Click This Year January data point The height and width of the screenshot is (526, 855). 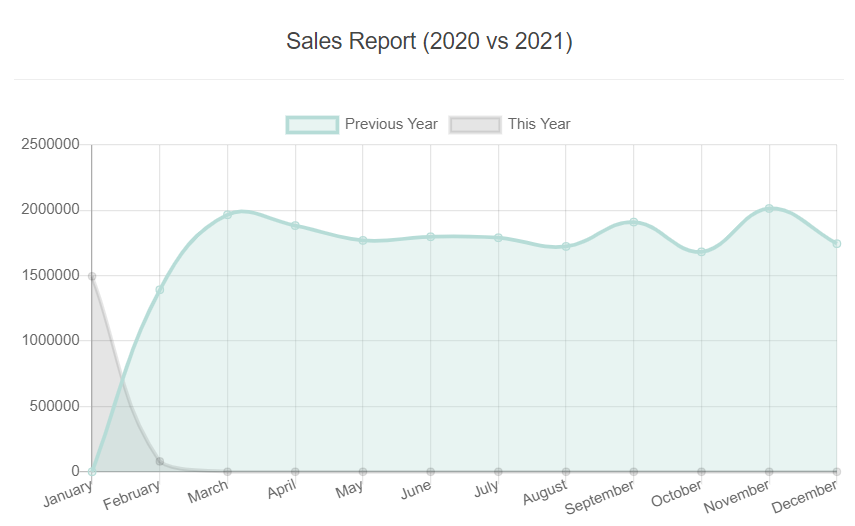click(x=92, y=276)
